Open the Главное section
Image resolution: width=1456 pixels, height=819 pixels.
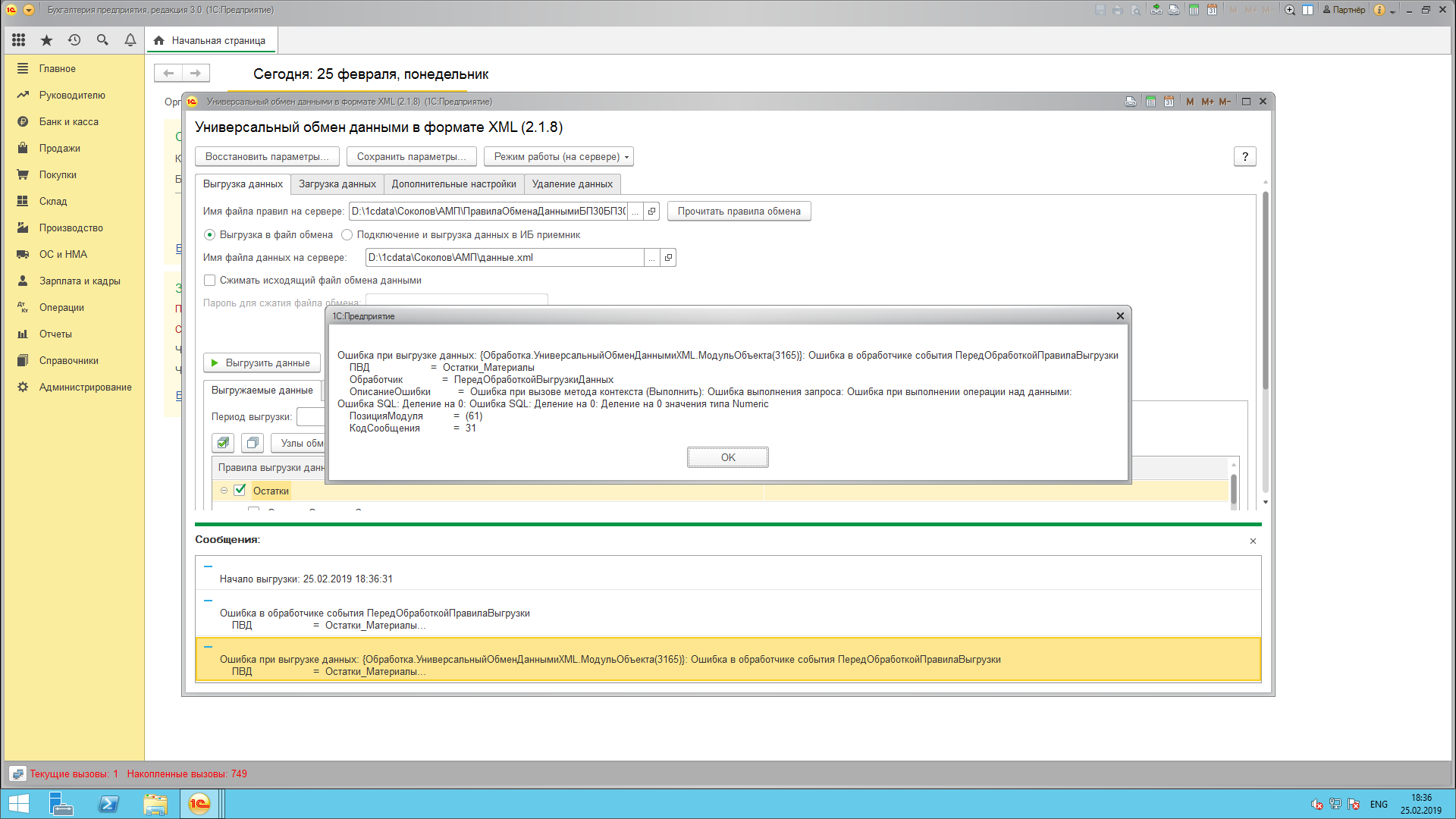tap(58, 68)
